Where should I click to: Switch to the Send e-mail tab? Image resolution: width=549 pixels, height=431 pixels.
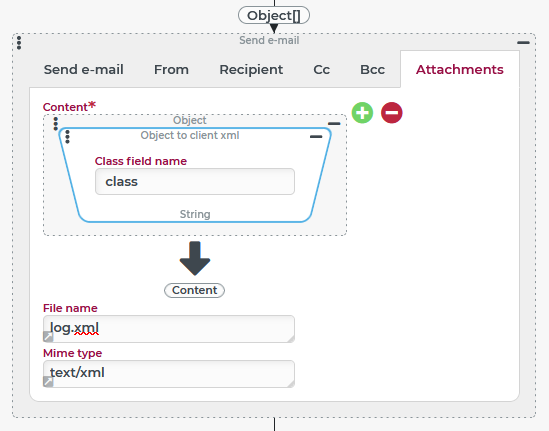coord(84,69)
